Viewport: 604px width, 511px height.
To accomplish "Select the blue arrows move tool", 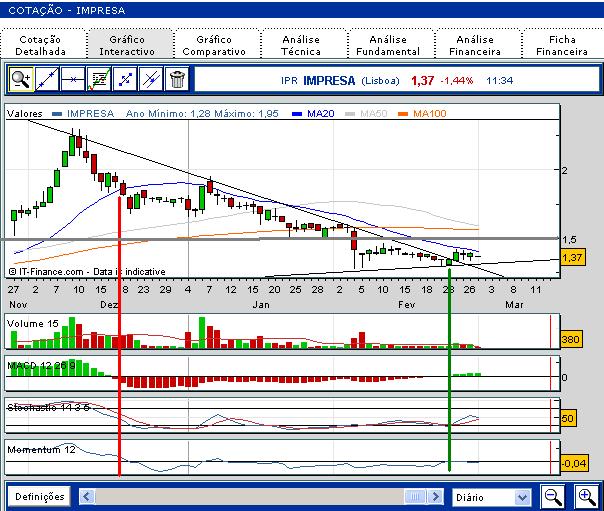I will [x=125, y=79].
